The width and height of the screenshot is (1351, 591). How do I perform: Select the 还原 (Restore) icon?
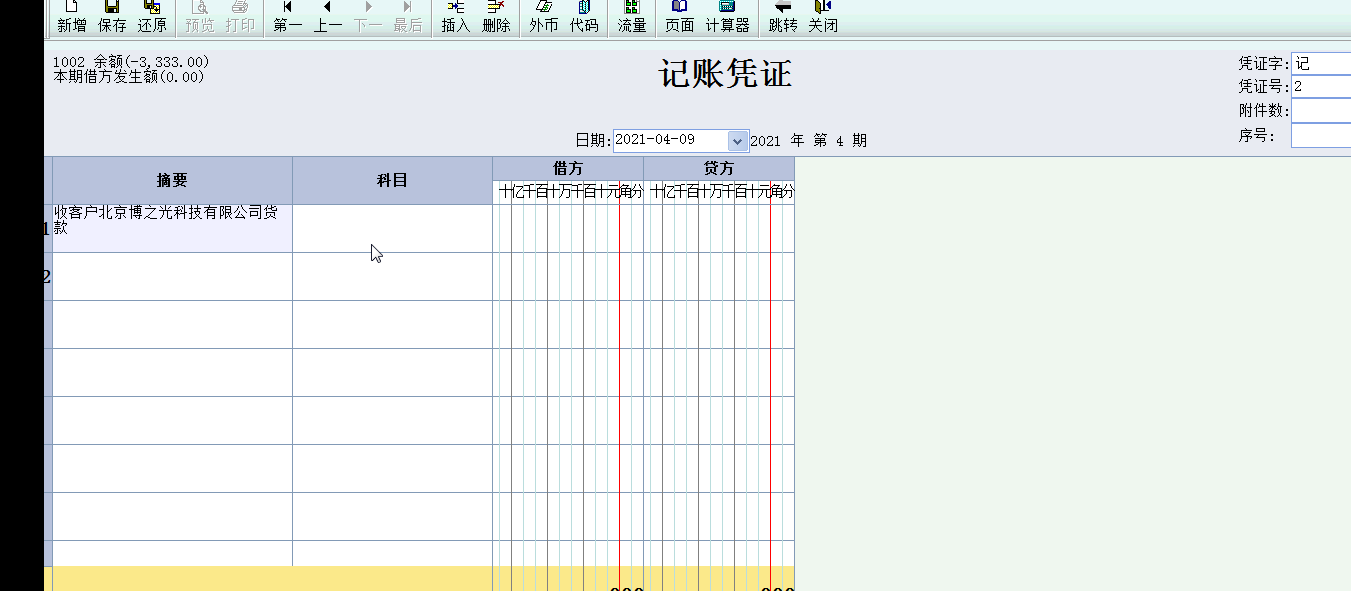click(x=153, y=17)
